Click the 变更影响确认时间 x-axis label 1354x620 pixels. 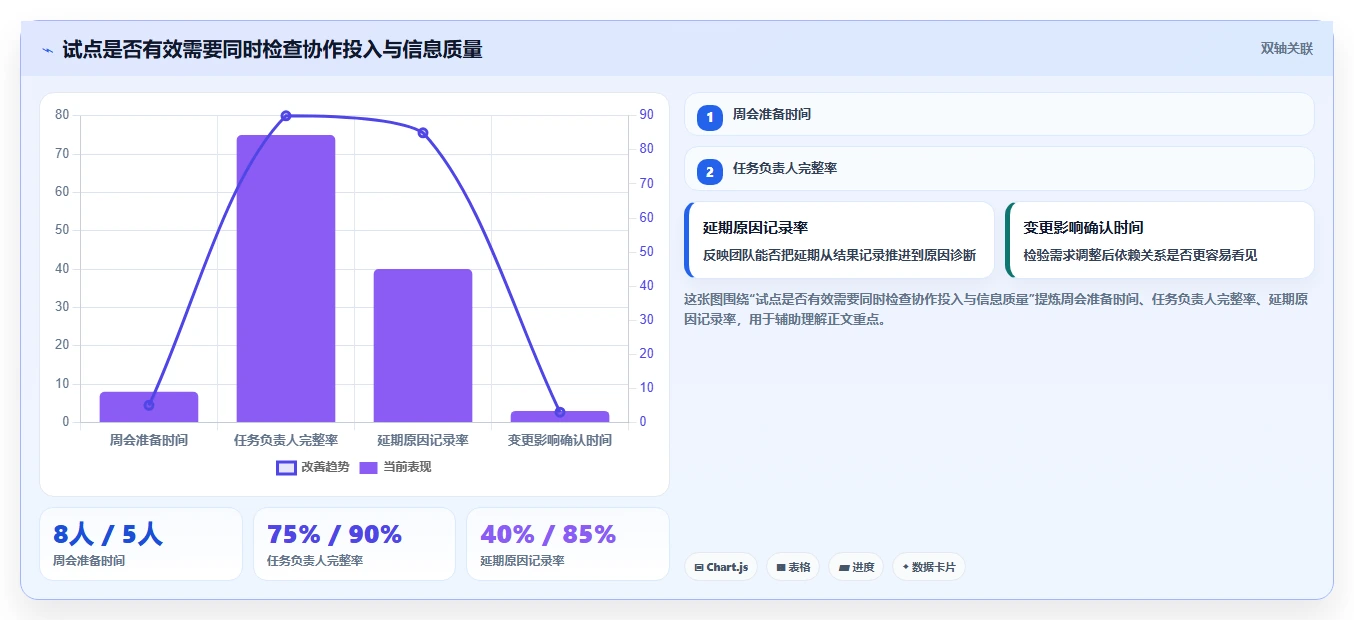pos(560,440)
